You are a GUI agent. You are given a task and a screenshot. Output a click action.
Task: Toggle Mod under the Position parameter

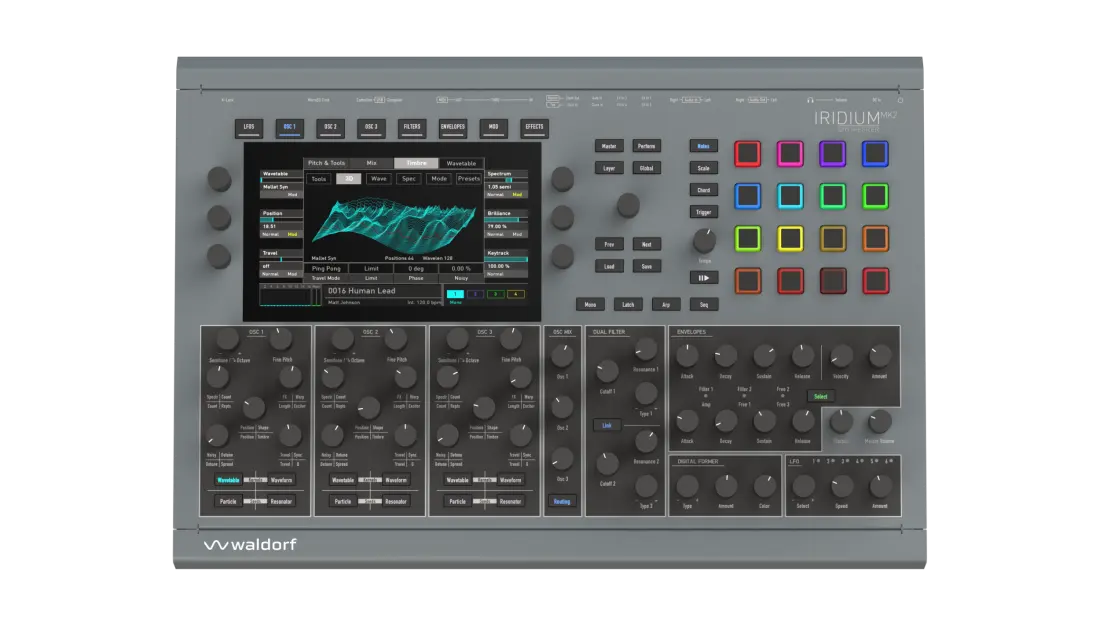pyautogui.click(x=293, y=234)
